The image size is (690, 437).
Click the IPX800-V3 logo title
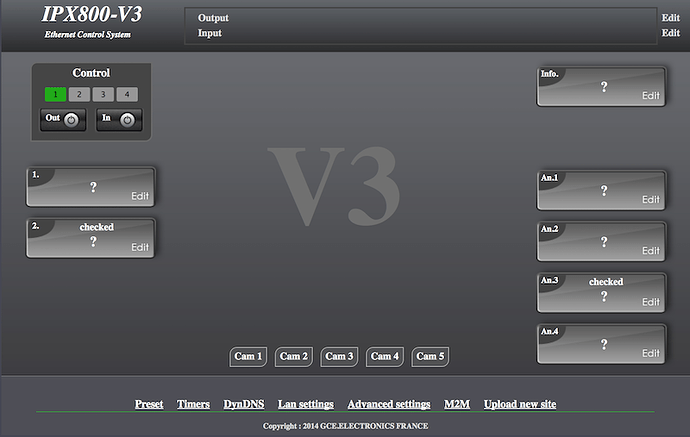[x=92, y=15]
